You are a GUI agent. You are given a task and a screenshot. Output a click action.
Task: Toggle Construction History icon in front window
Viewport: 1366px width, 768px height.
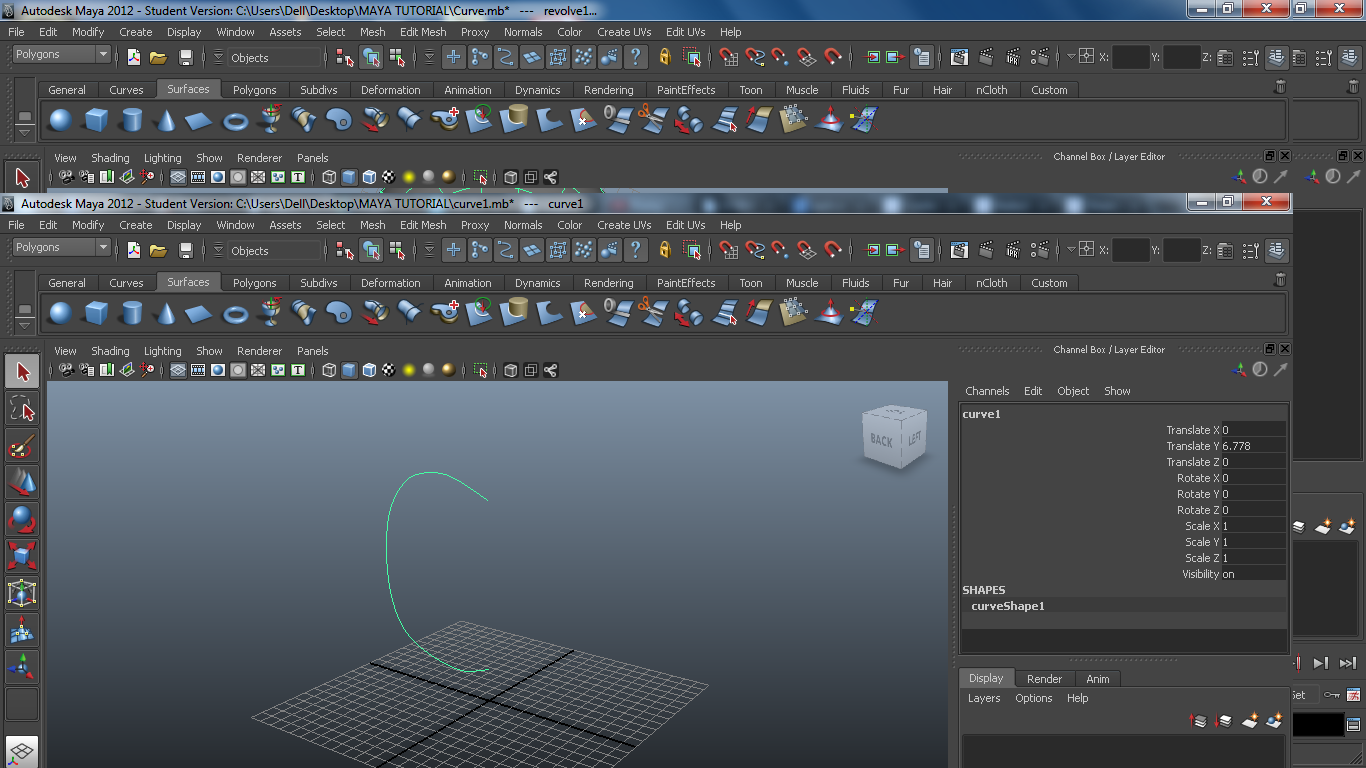click(922, 250)
